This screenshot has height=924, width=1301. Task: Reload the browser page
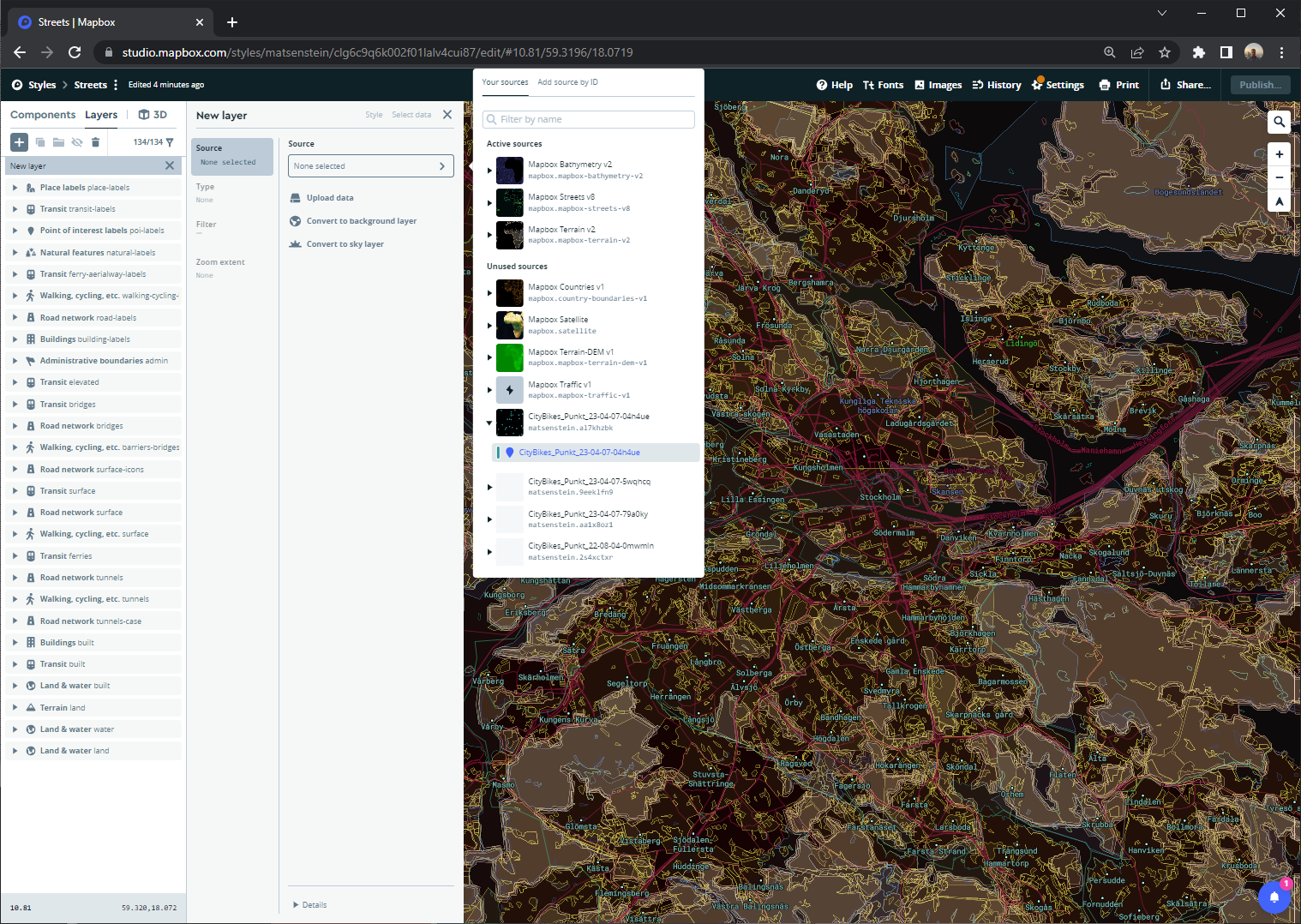coord(75,52)
